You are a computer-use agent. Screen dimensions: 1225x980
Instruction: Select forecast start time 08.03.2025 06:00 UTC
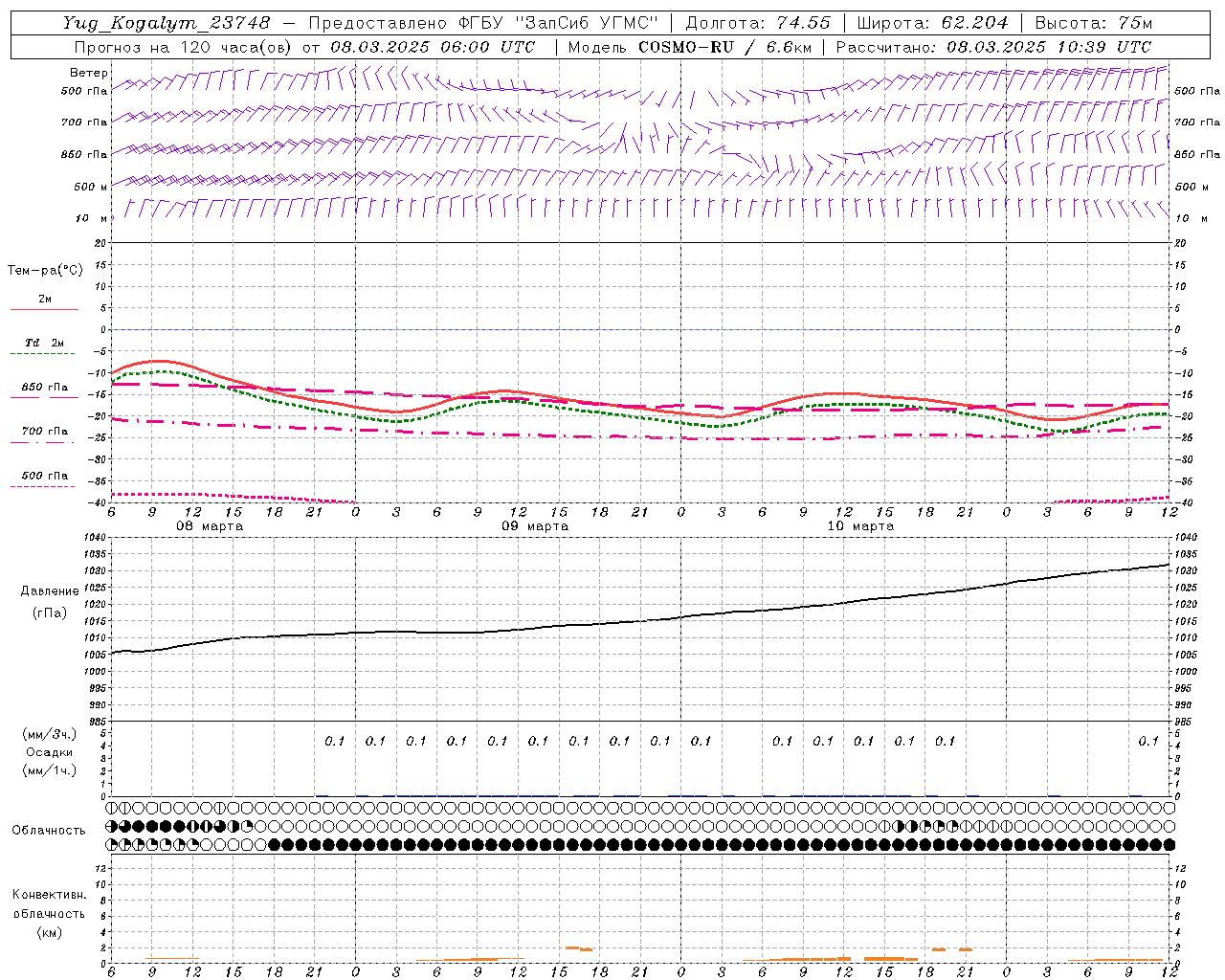pos(434,47)
